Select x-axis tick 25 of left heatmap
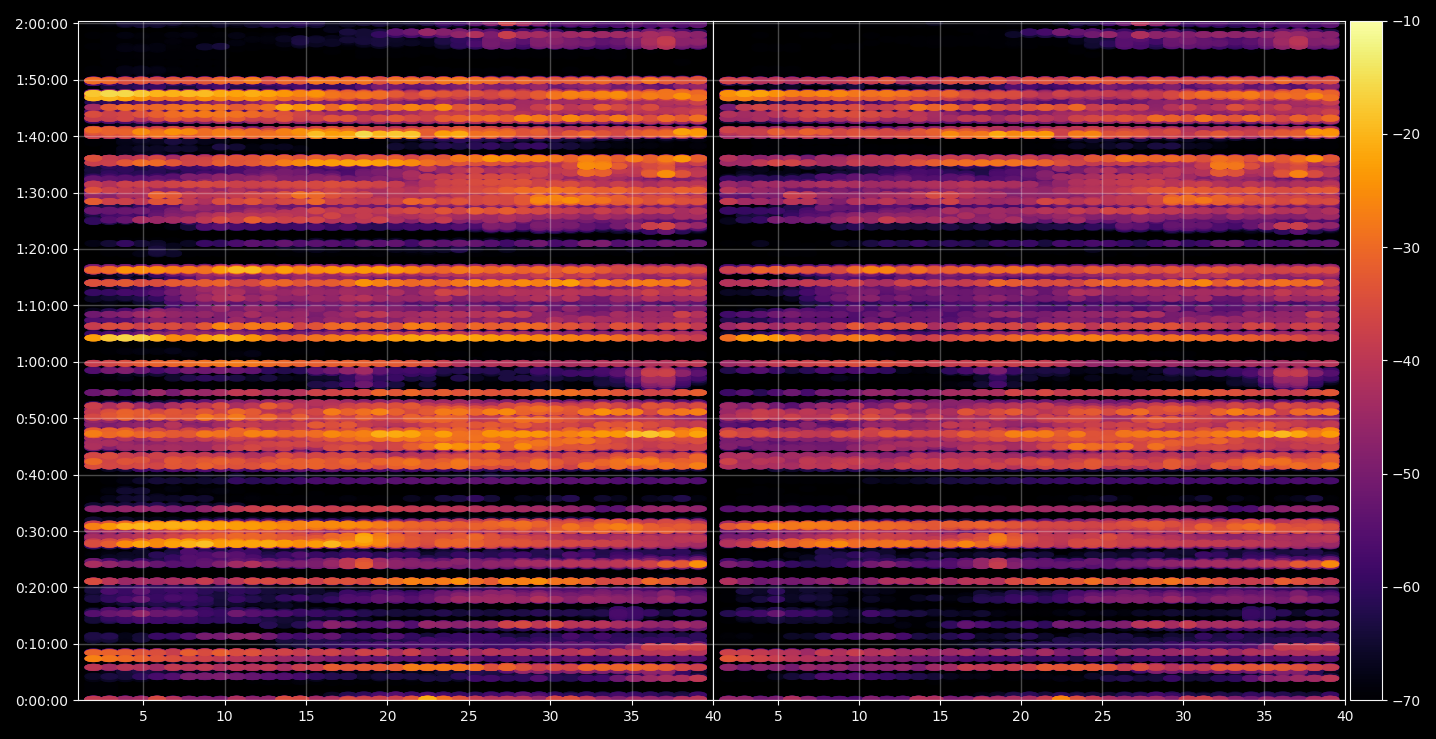The height and width of the screenshot is (739, 1436). [x=469, y=716]
